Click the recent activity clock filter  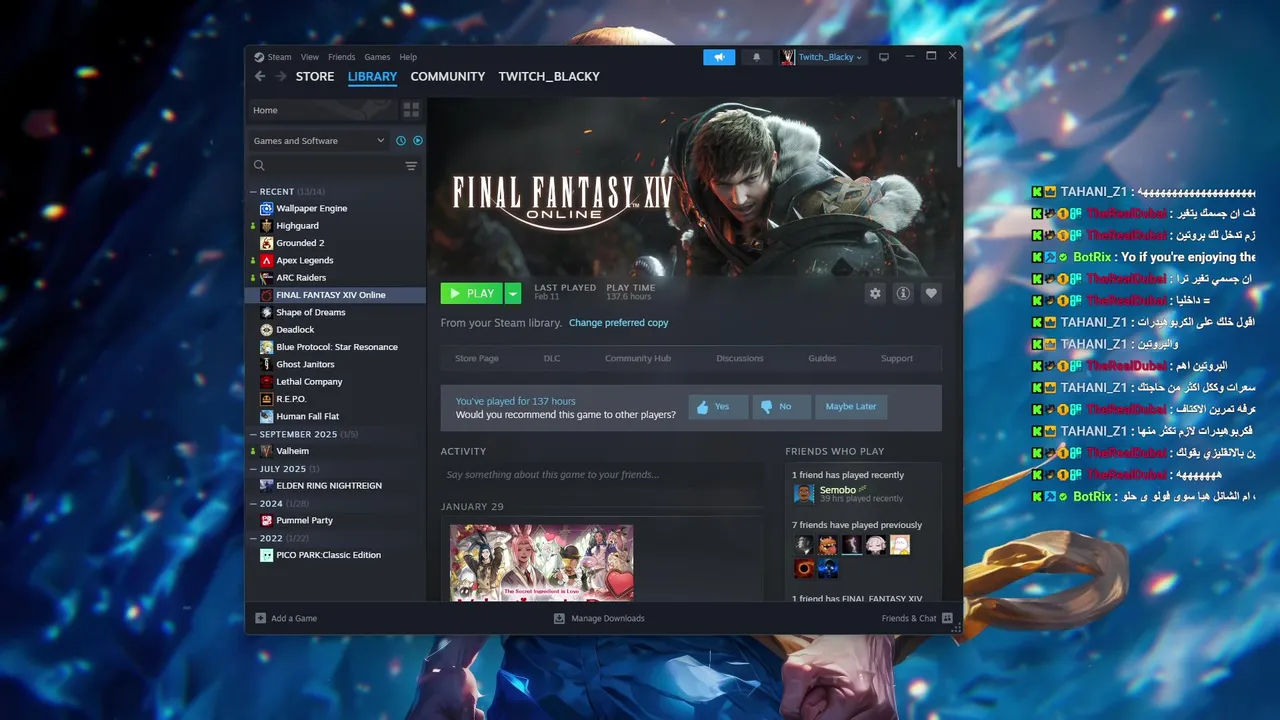pos(401,141)
